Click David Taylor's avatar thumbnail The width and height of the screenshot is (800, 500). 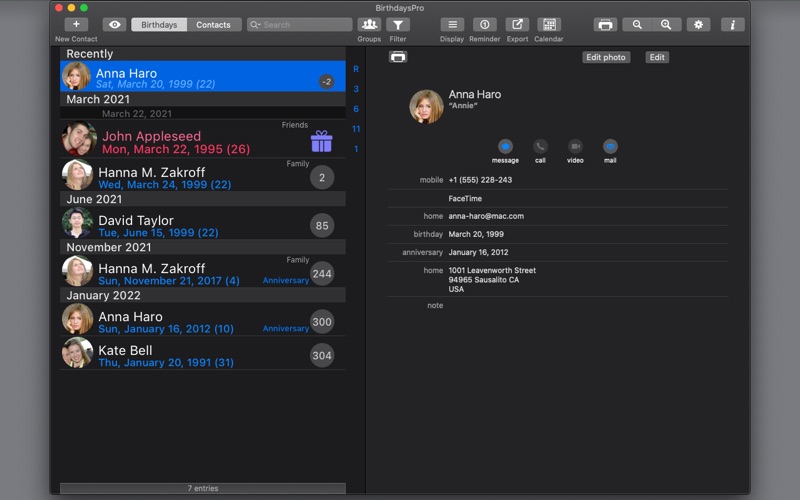pyautogui.click(x=77, y=223)
